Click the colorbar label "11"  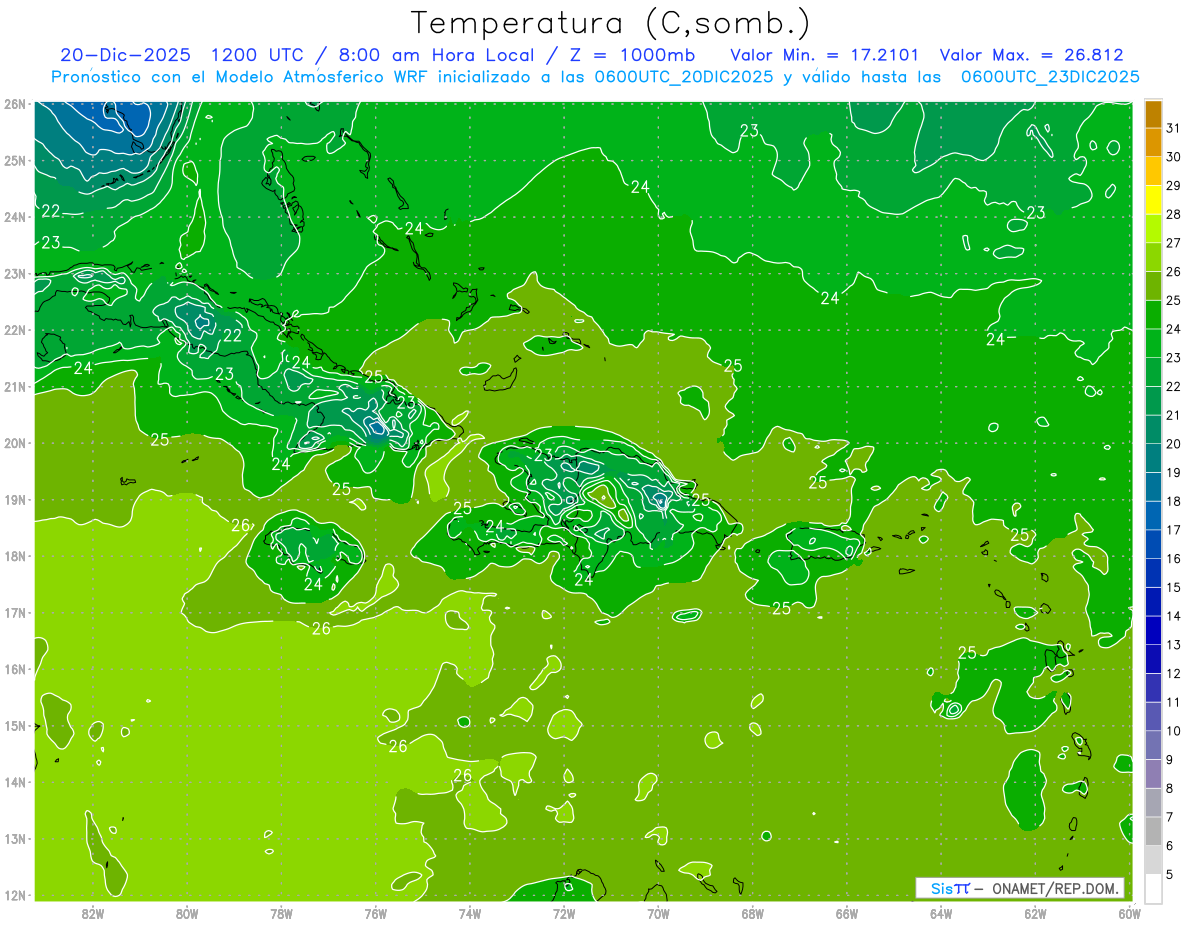1173,702
